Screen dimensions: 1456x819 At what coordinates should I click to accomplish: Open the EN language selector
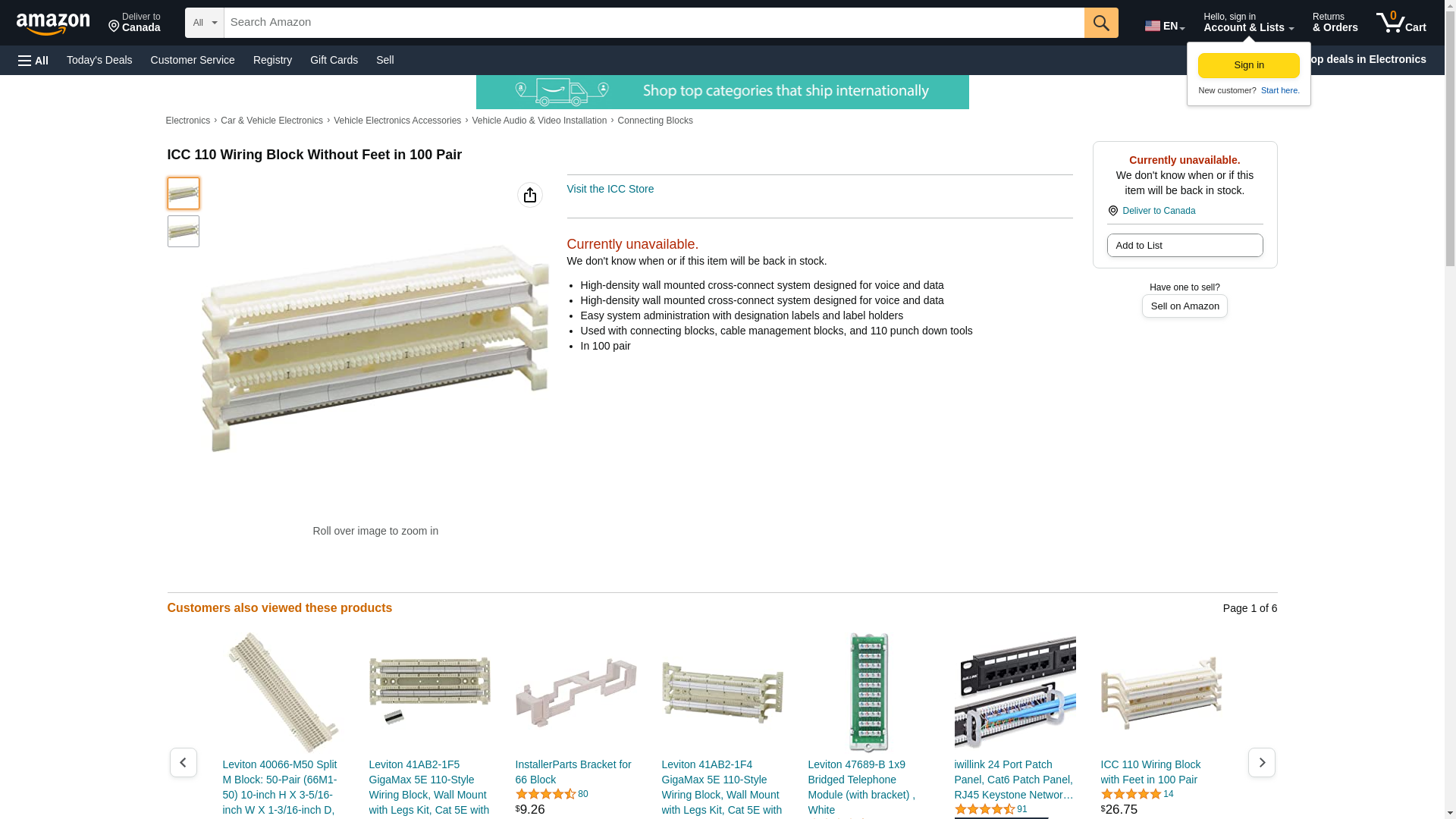coord(1165,25)
